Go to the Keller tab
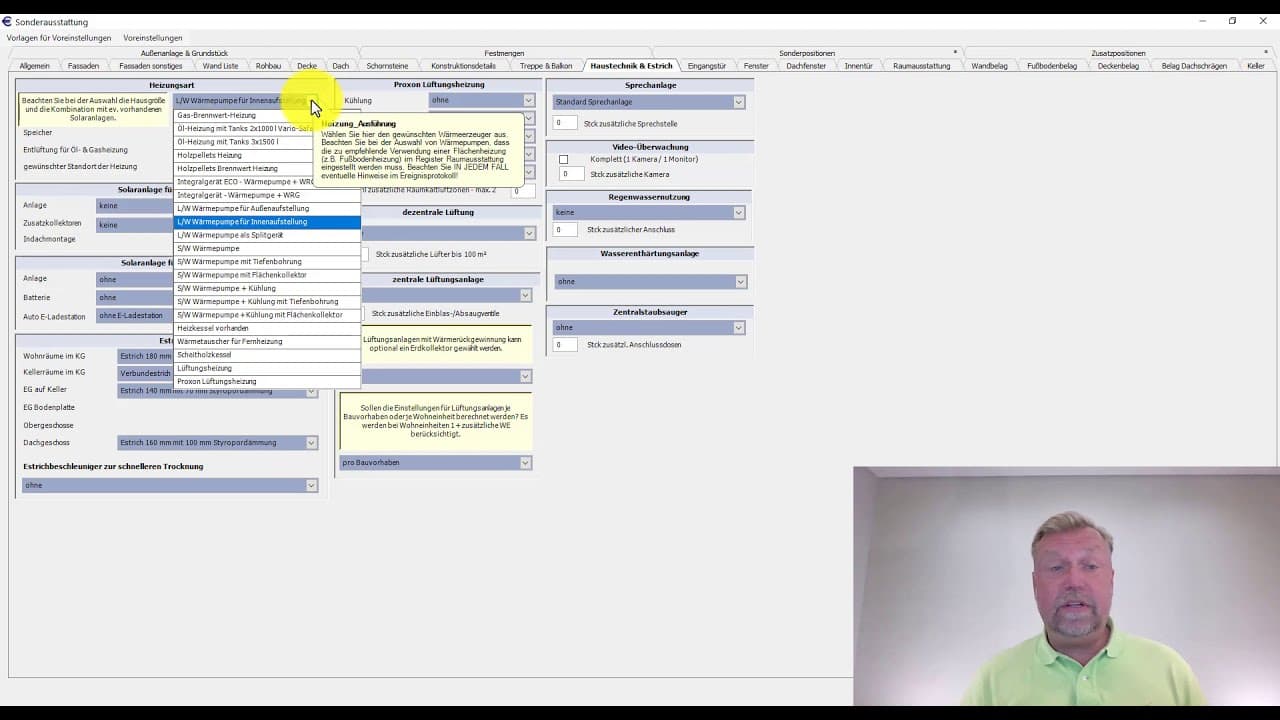 coord(1255,66)
